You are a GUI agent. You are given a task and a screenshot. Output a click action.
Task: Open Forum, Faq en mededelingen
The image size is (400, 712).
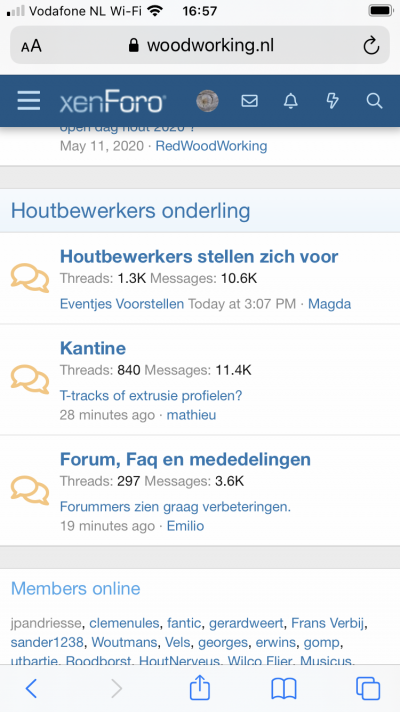click(x=185, y=459)
